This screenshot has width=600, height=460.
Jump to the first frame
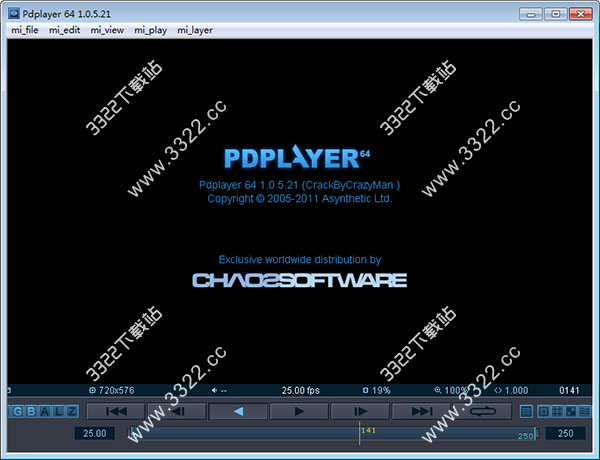click(116, 411)
